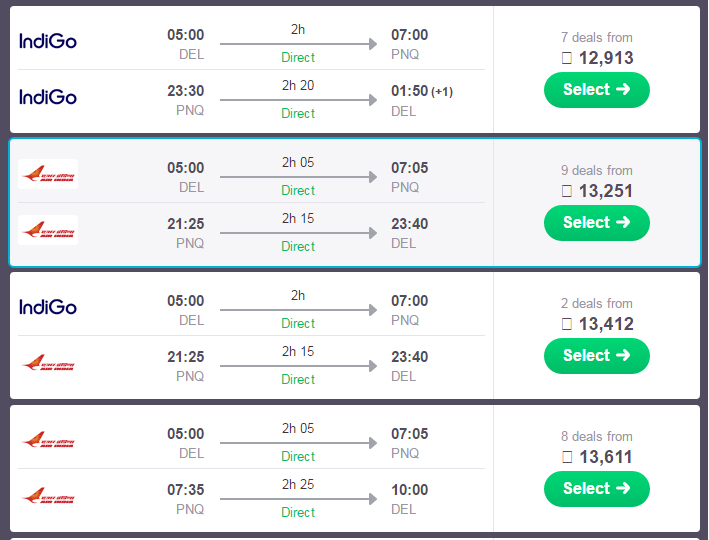The image size is (709, 540).
Task: Click the '8 deals from' label
Action: pos(596,436)
